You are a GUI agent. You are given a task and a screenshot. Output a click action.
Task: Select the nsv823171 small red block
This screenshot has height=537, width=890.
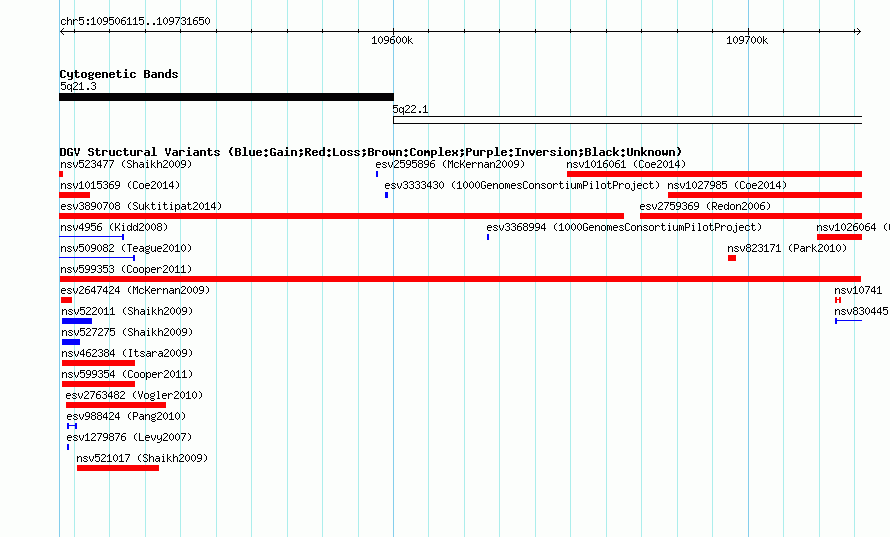pyautogui.click(x=732, y=258)
